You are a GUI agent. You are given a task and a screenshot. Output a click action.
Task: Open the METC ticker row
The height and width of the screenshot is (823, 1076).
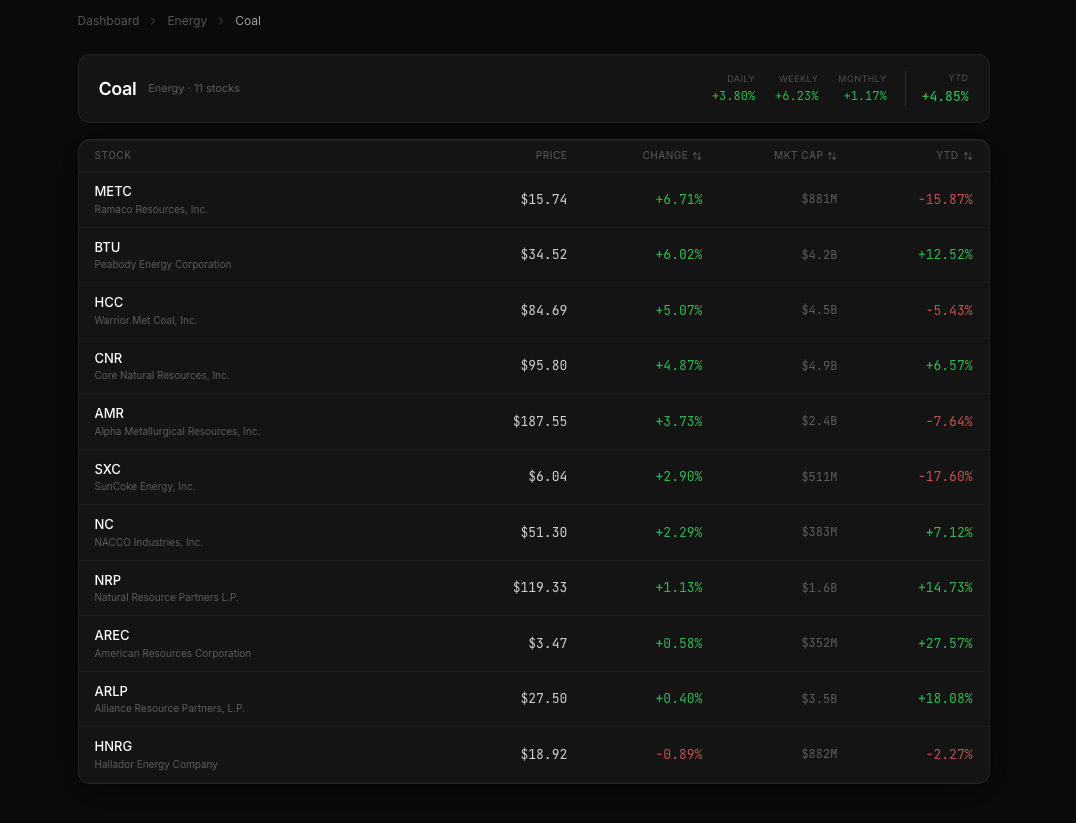[x=534, y=199]
